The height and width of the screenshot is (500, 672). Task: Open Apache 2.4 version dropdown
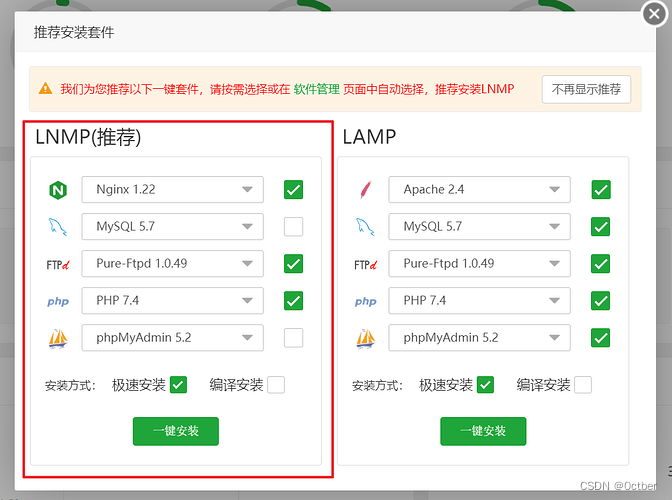(480, 189)
